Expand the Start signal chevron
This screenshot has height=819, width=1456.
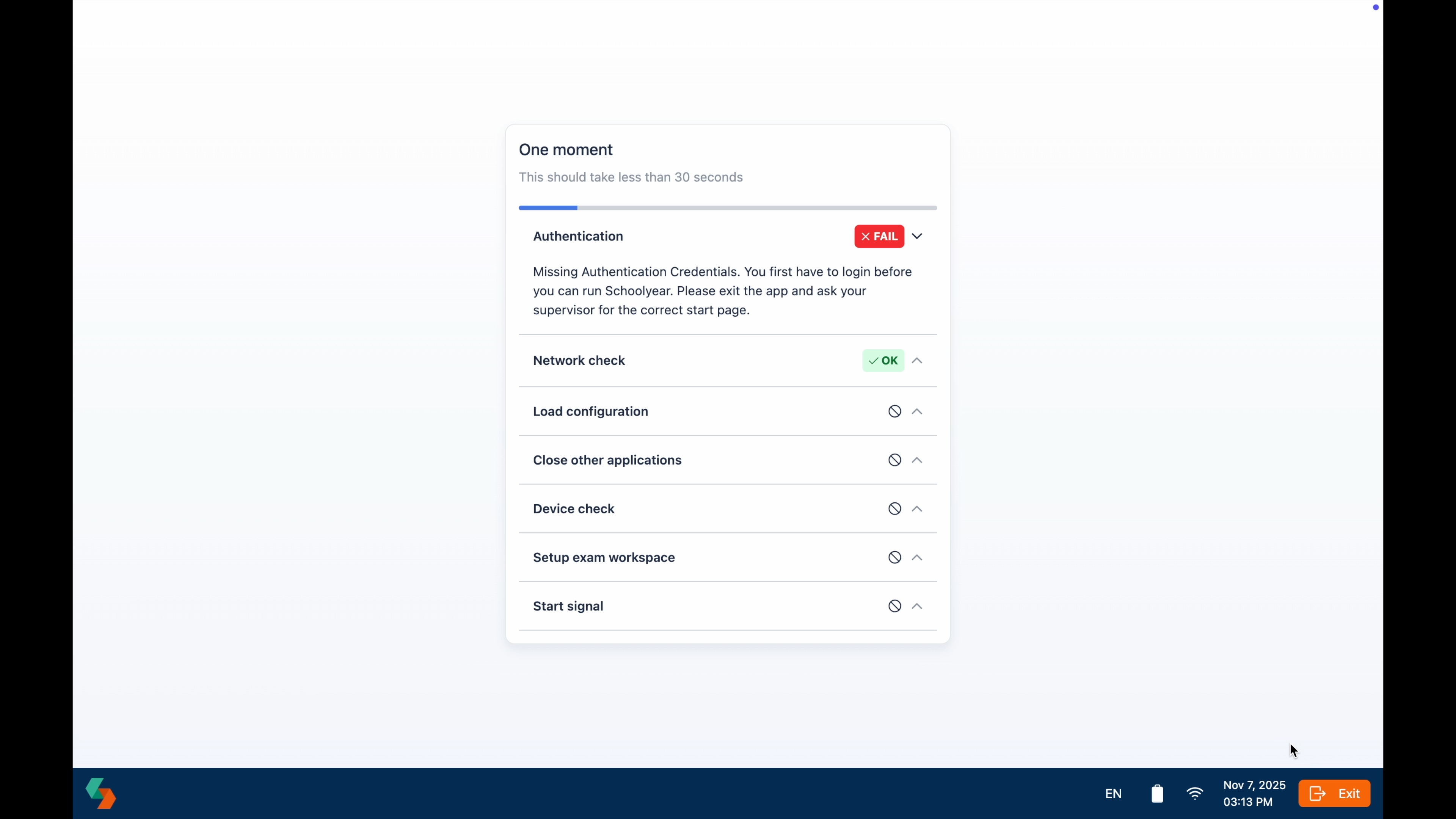pyautogui.click(x=917, y=606)
